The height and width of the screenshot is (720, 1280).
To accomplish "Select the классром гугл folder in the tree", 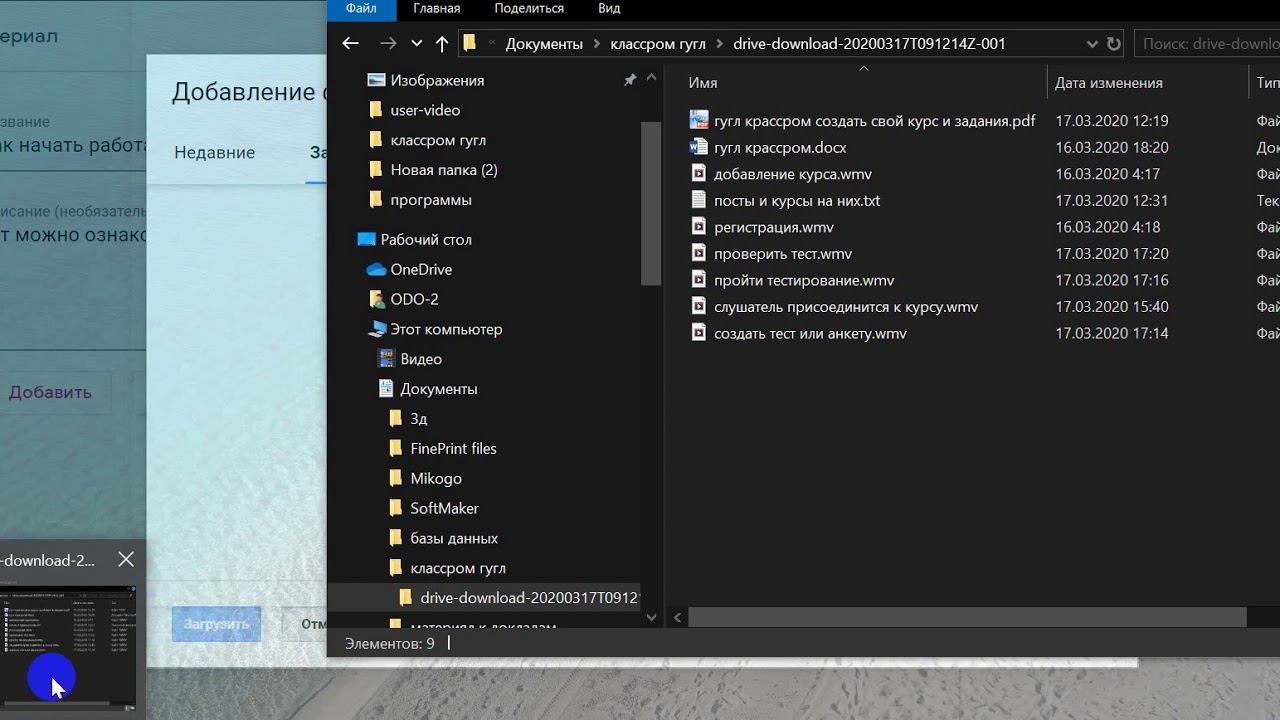I will coord(457,568).
